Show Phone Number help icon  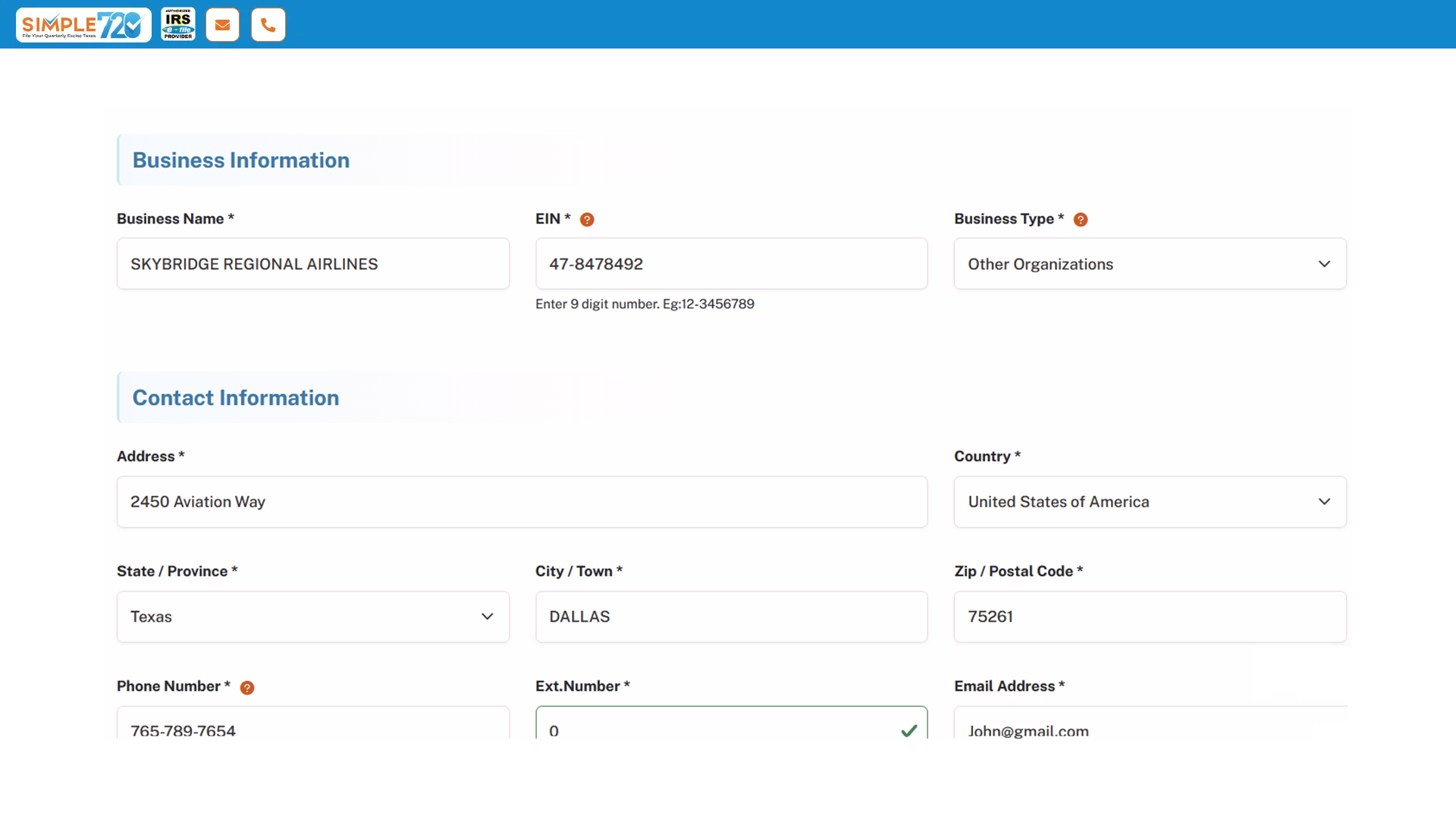pos(247,687)
